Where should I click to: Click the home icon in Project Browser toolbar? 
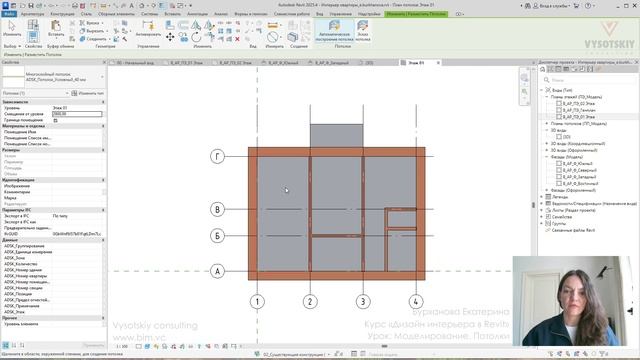click(x=542, y=69)
